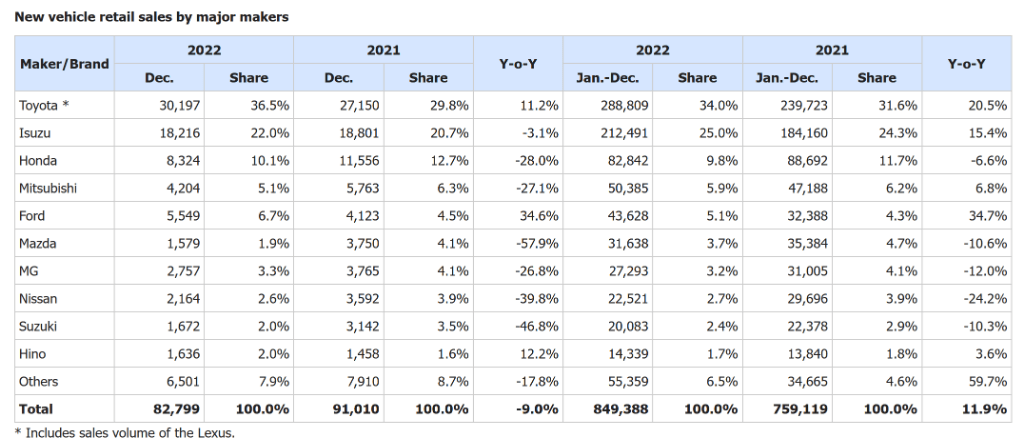Select the Nissan row label
Image resolution: width=1024 pixels, height=440 pixels.
pos(38,298)
